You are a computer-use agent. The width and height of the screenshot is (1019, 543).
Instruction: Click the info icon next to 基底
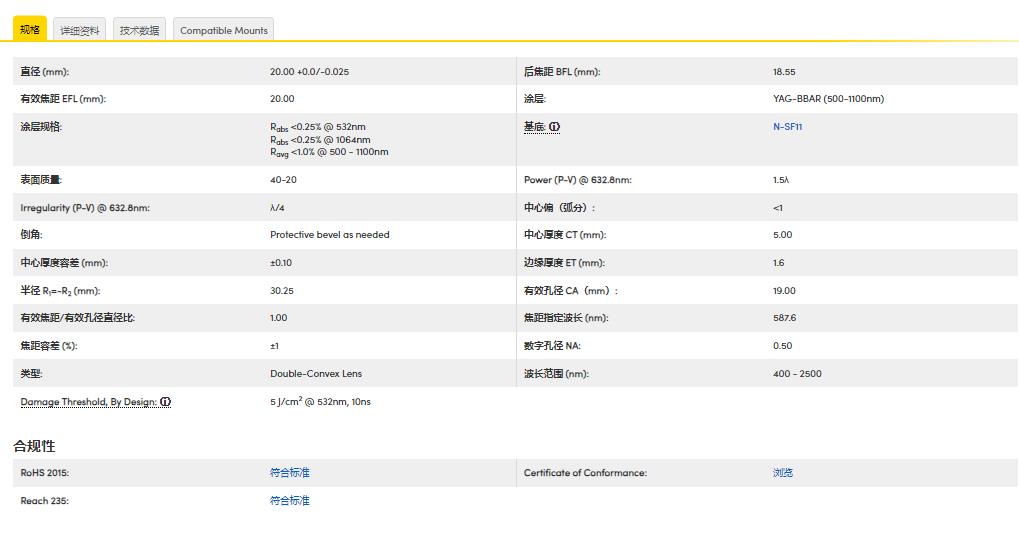pos(554,127)
